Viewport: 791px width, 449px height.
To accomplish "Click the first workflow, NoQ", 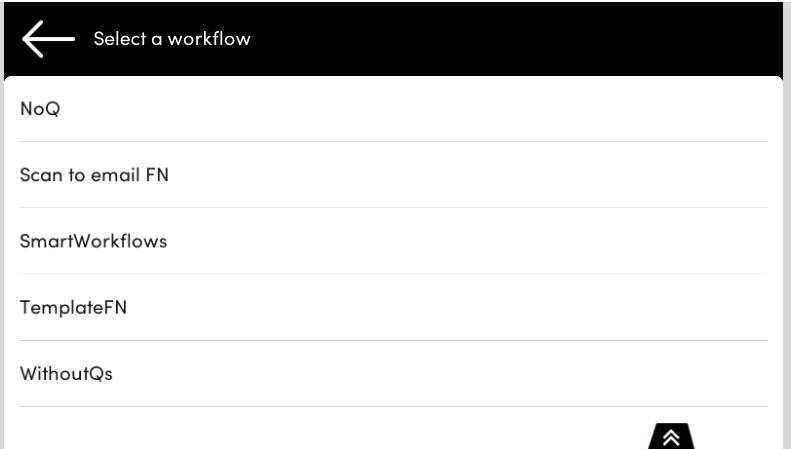I will [41, 109].
